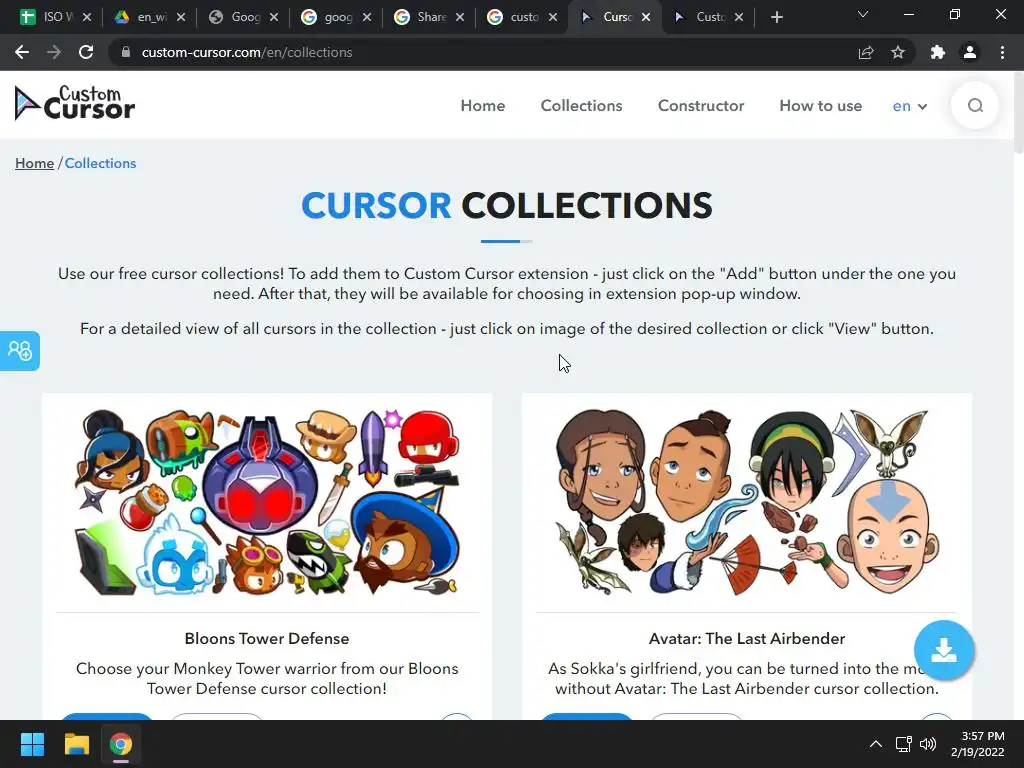
Task: Open Avatar: The Last Airbender title link
Action: [x=746, y=639]
